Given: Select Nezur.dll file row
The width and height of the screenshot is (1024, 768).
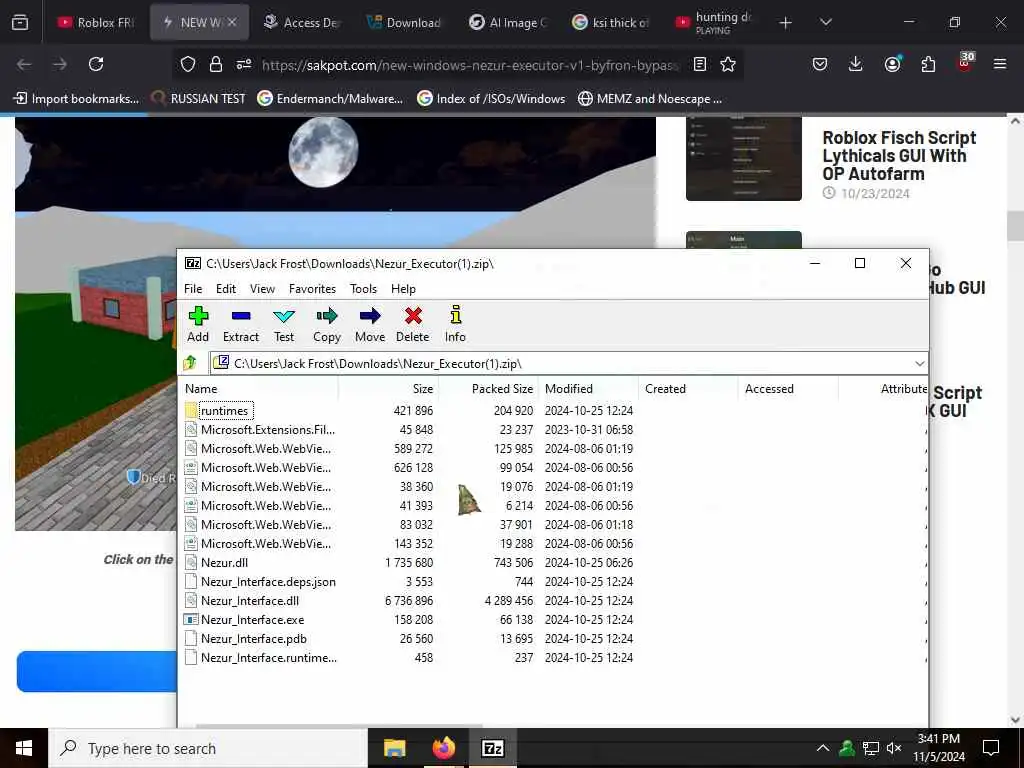Looking at the screenshot, I should coord(224,562).
